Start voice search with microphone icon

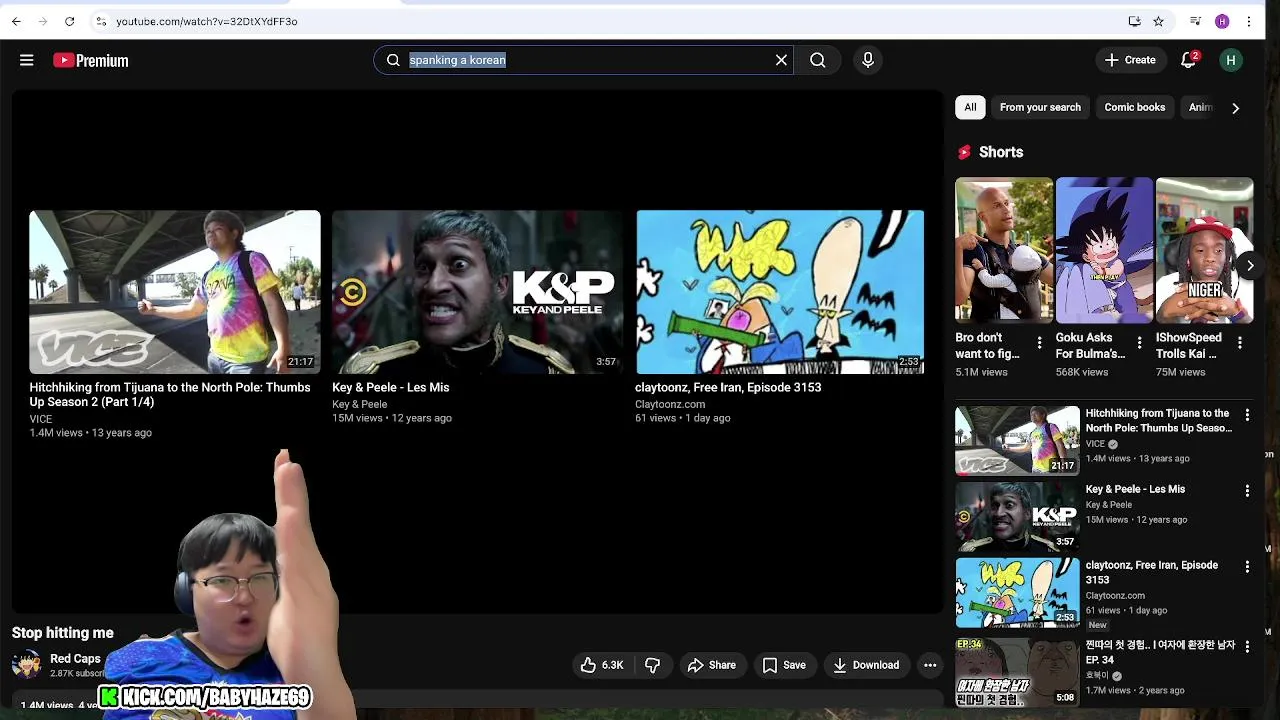click(868, 60)
